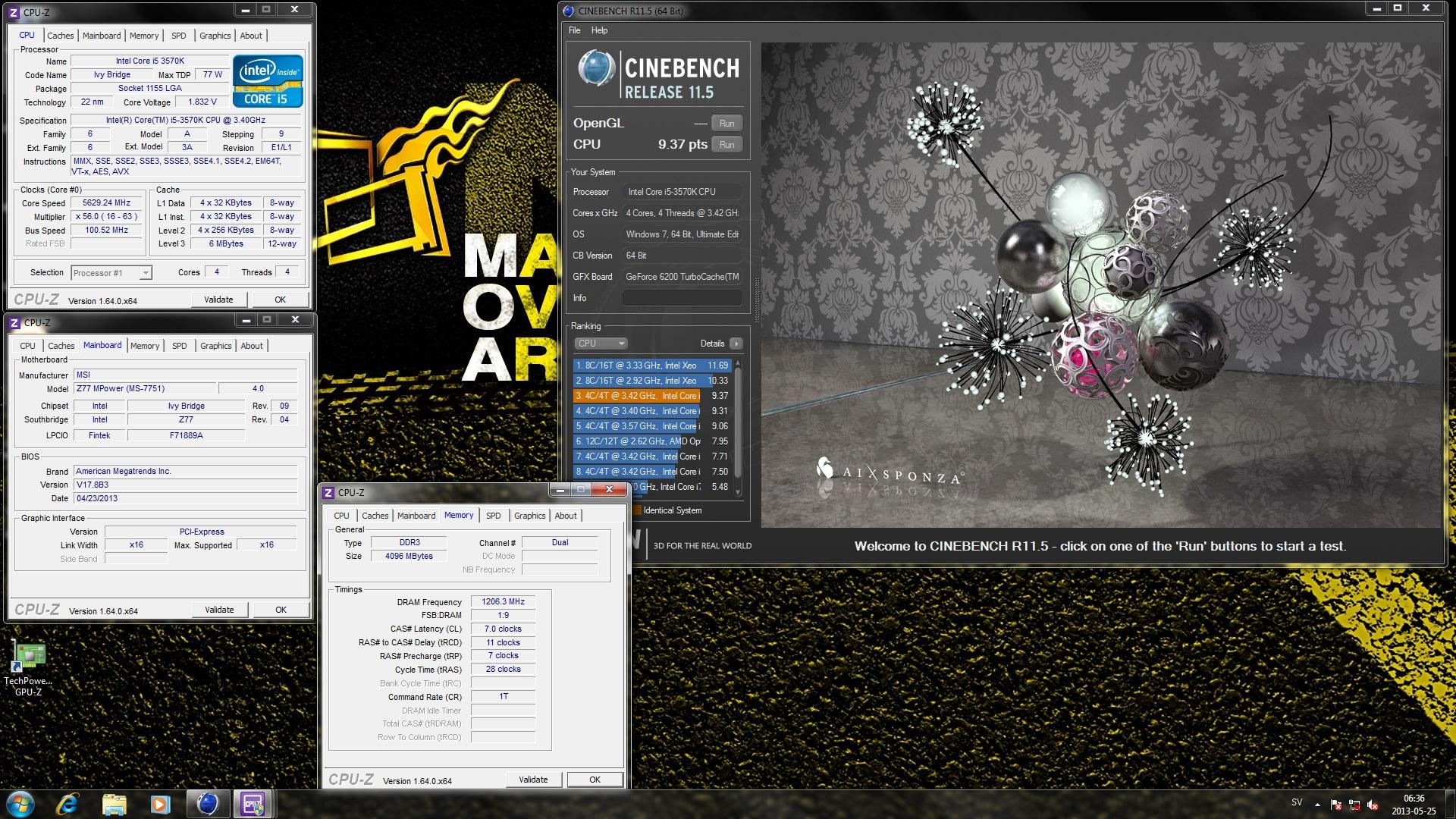Click the muted volume speaker tray icon
Image resolution: width=1456 pixels, height=819 pixels.
pos(1373,805)
